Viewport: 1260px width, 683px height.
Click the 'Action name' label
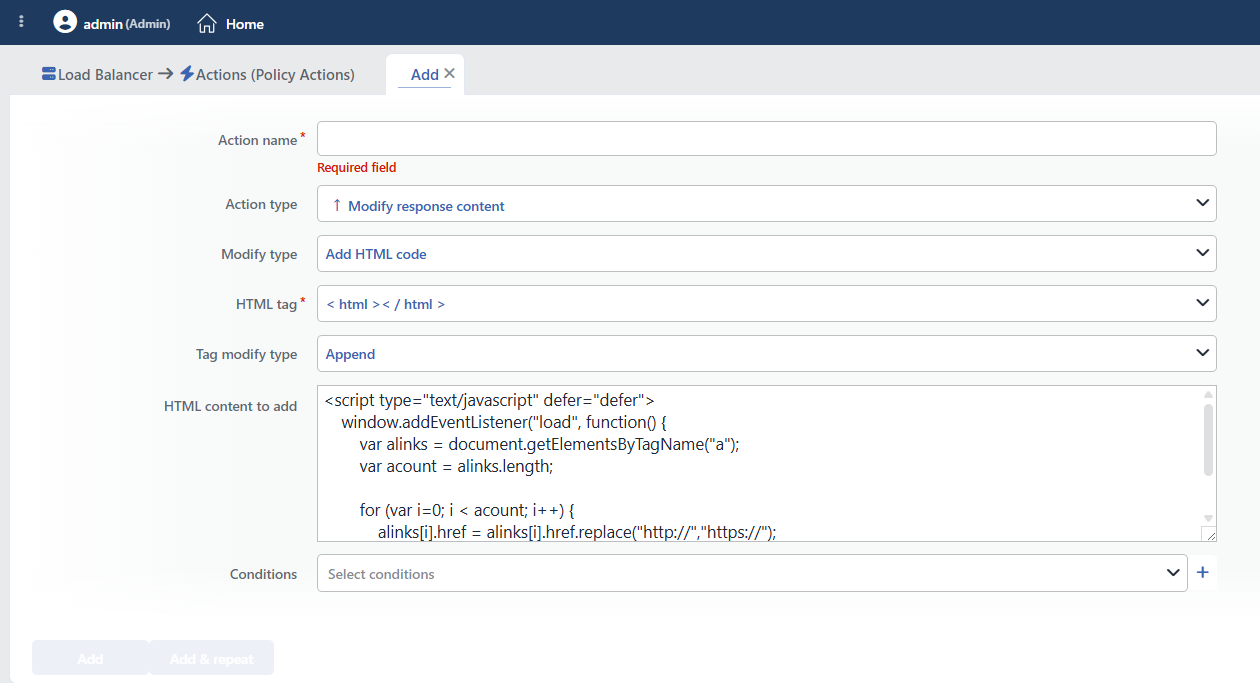(x=258, y=140)
